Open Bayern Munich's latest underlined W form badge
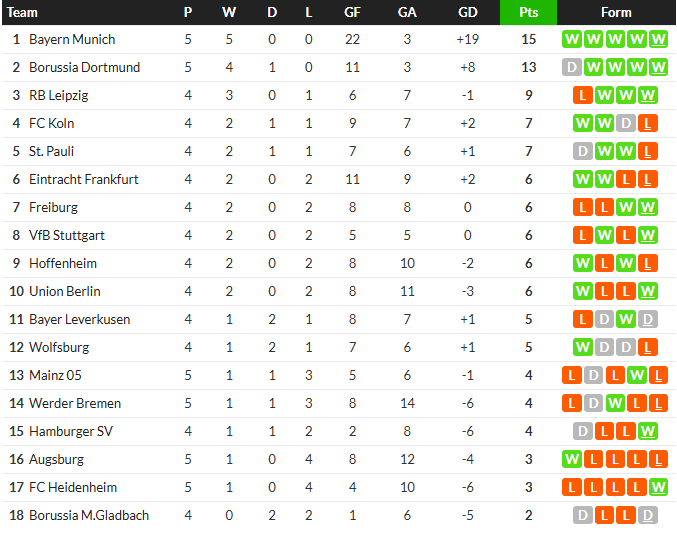This screenshot has height=536, width=677. [658, 39]
